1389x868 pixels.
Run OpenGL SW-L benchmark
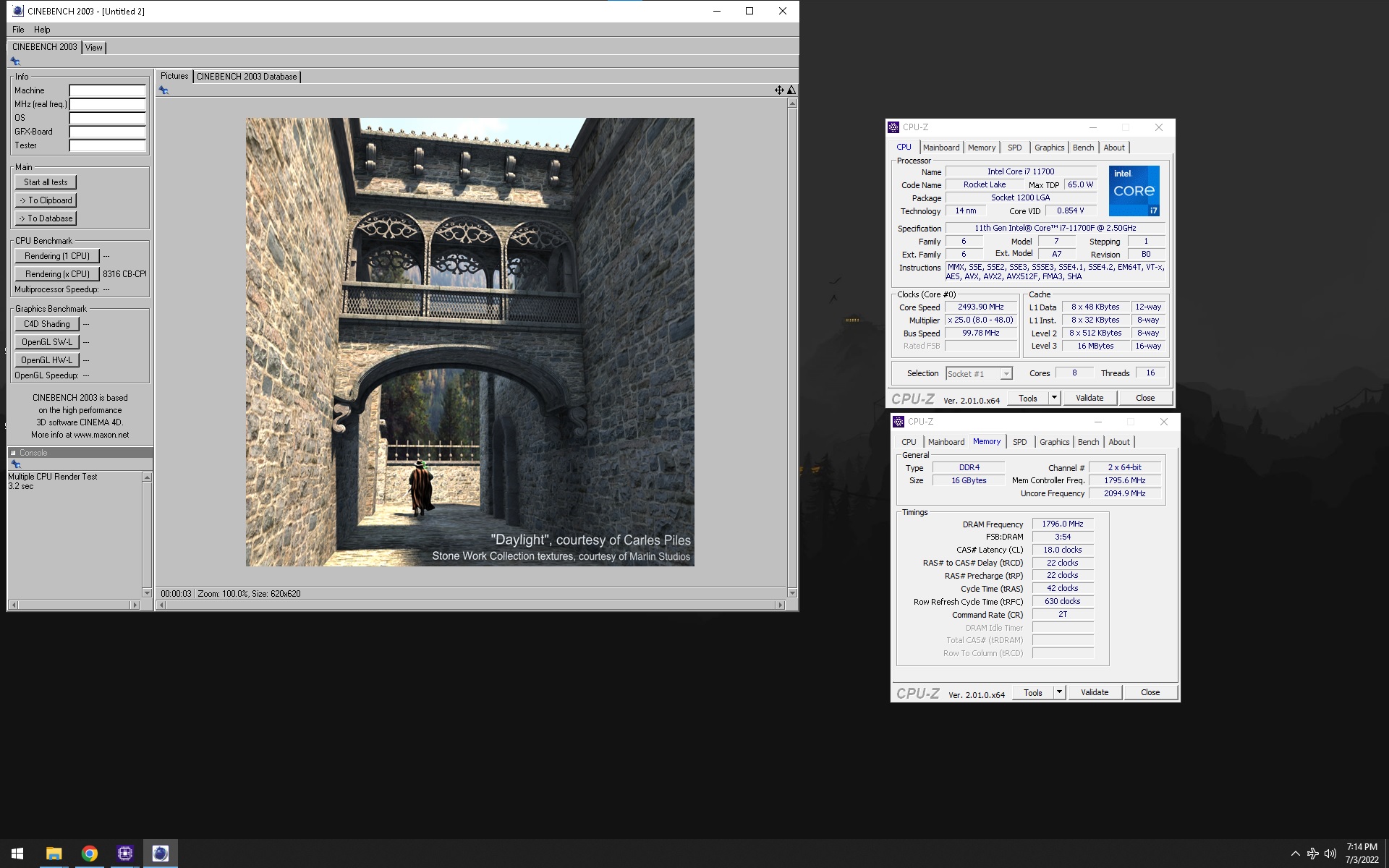pos(47,342)
